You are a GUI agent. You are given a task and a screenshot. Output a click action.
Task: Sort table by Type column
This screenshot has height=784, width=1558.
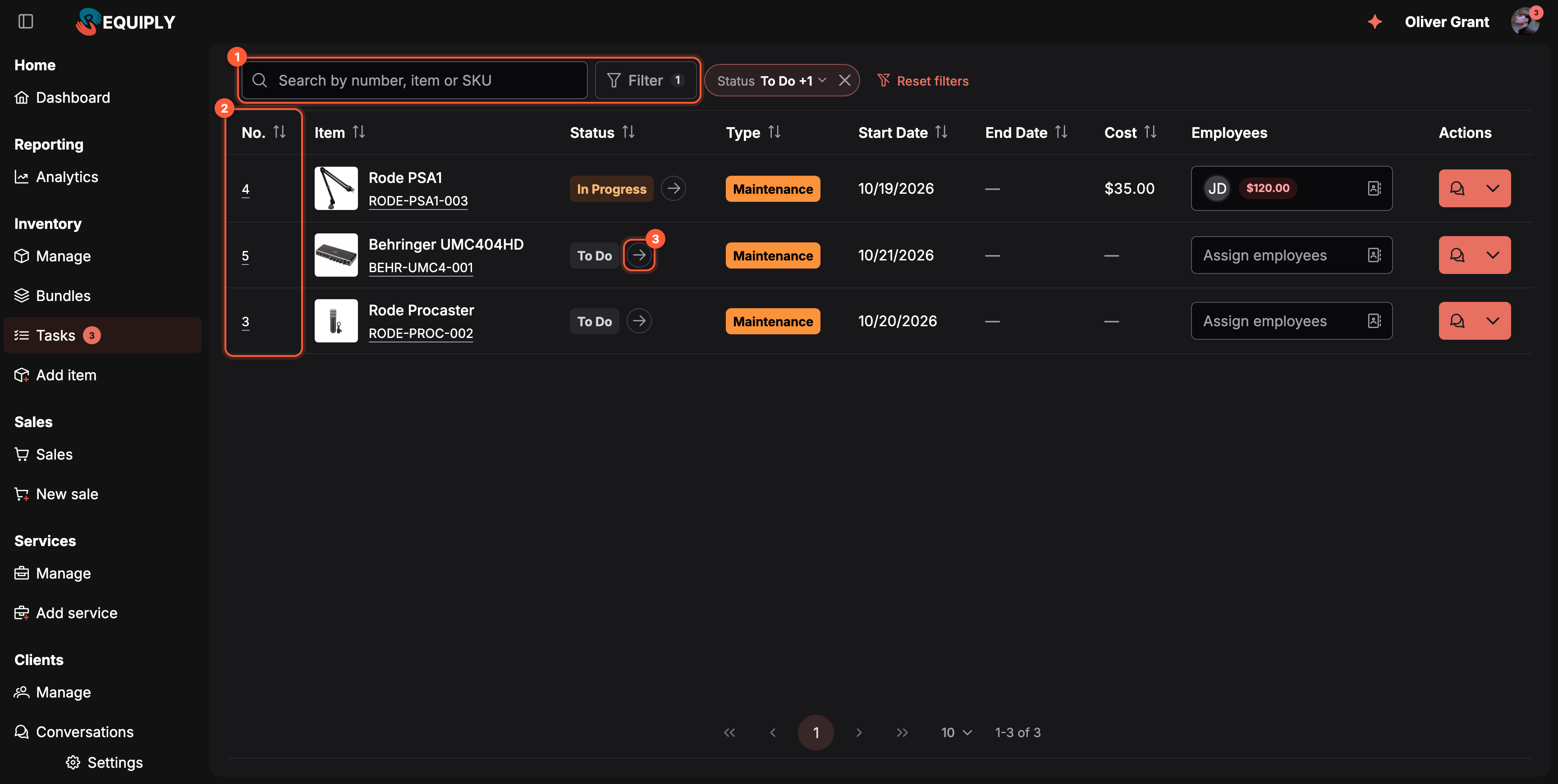click(774, 132)
